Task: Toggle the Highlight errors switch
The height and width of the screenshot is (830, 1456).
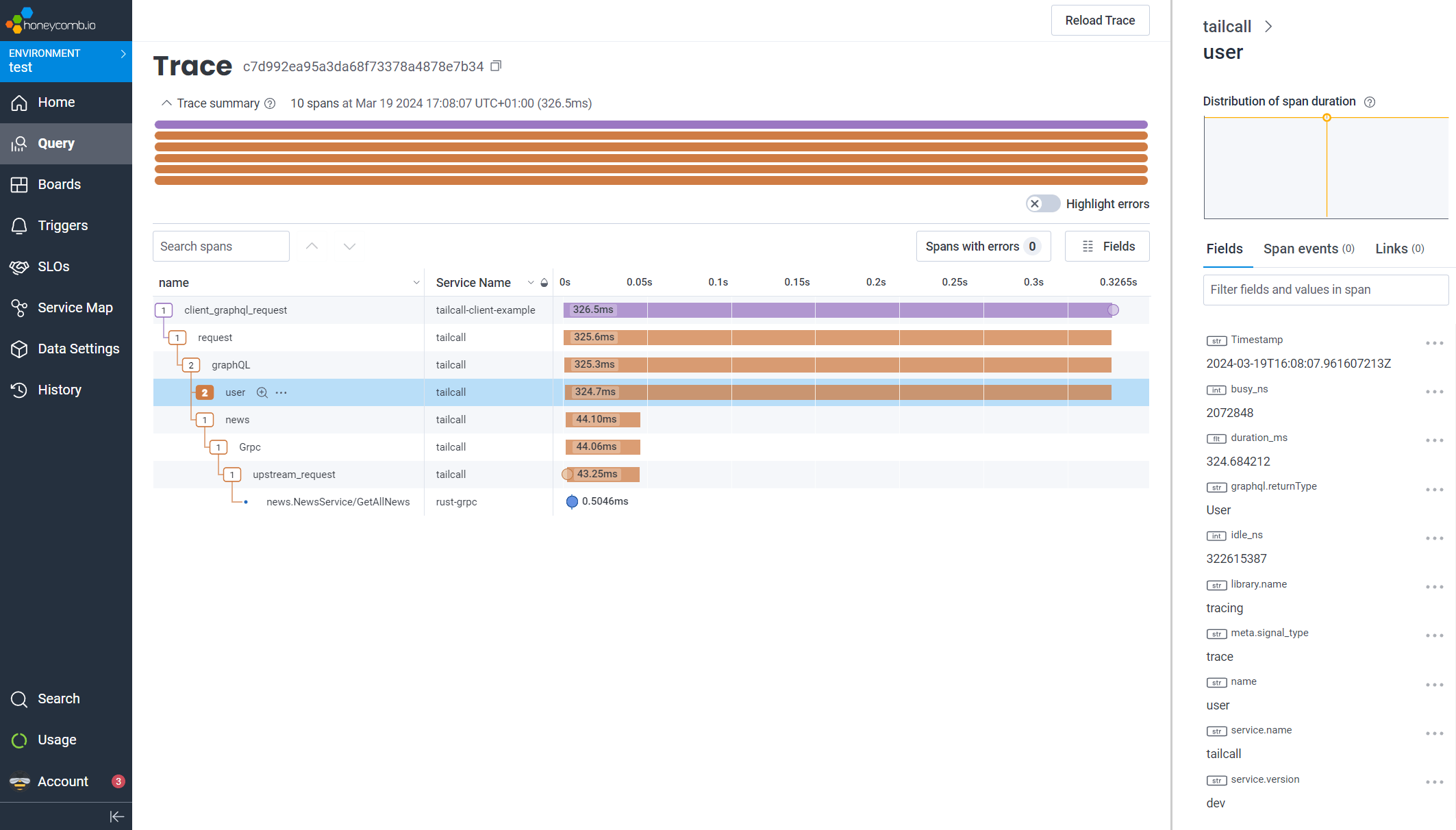Action: tap(1042, 204)
